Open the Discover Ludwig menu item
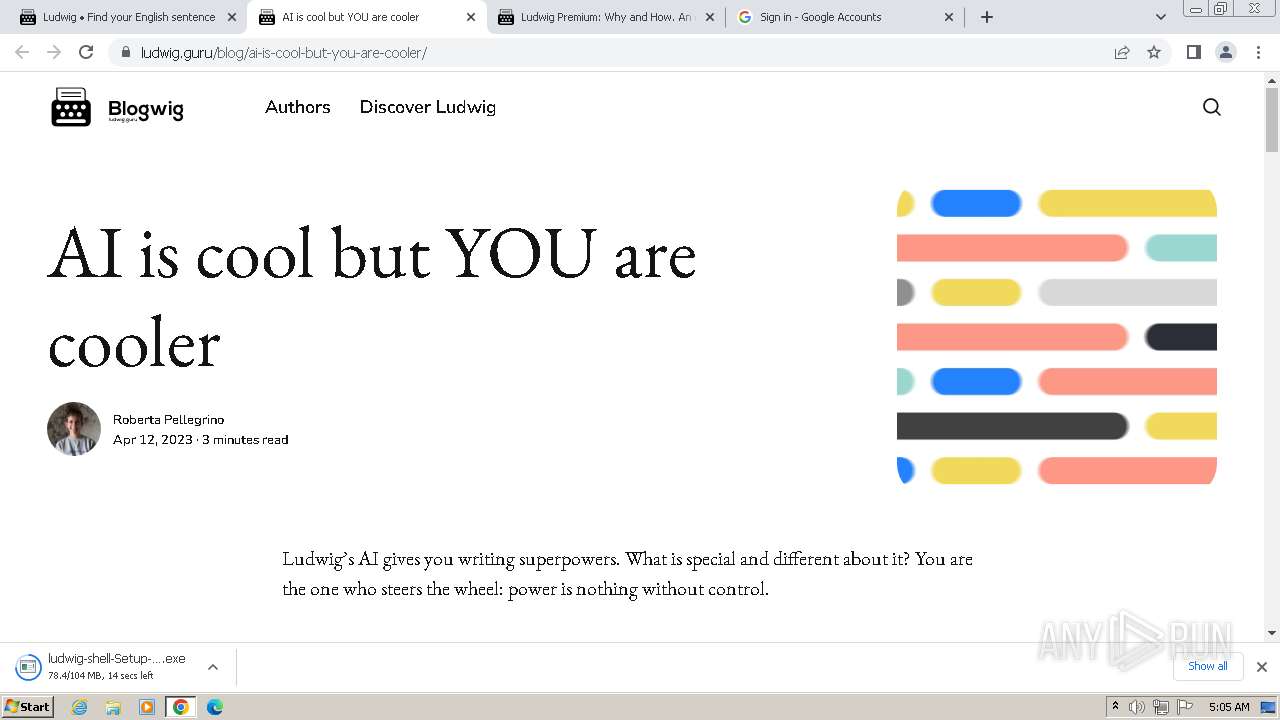The height and width of the screenshot is (720, 1280). (x=428, y=107)
